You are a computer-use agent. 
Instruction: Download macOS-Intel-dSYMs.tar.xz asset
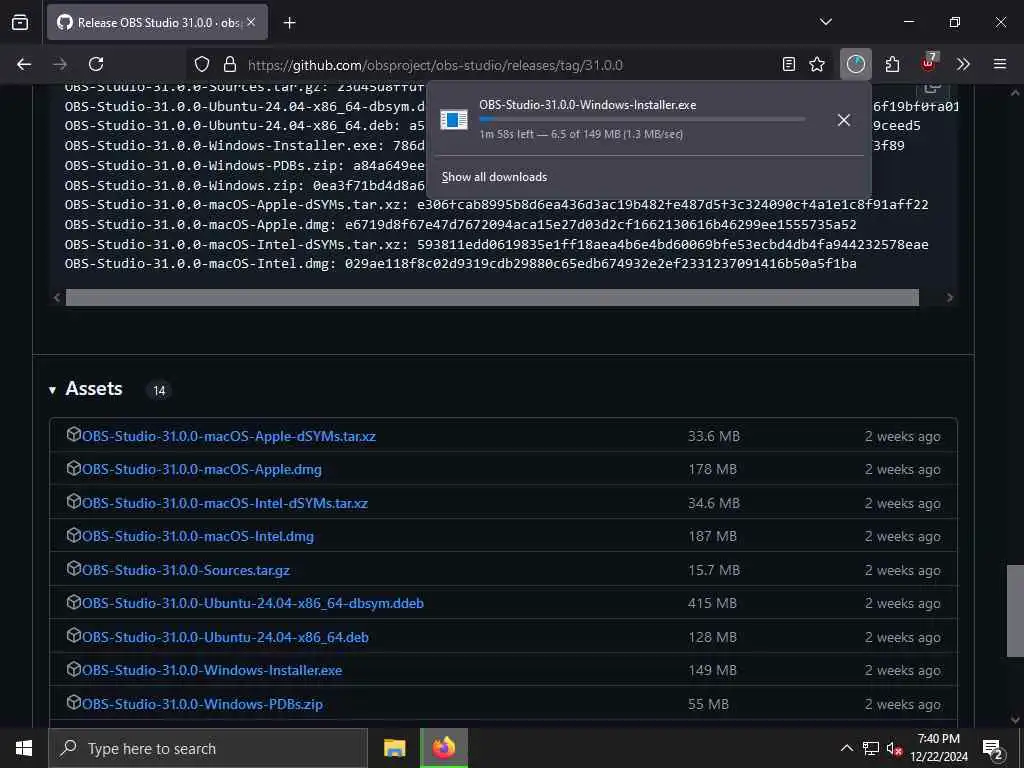coord(225,504)
